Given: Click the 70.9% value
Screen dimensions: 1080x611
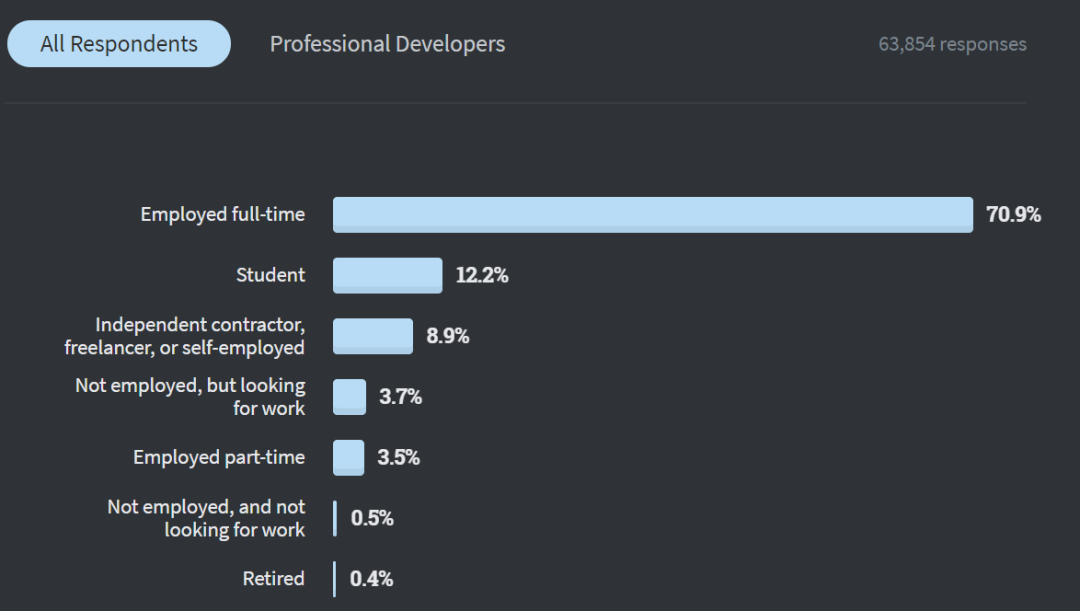Looking at the screenshot, I should [1013, 215].
